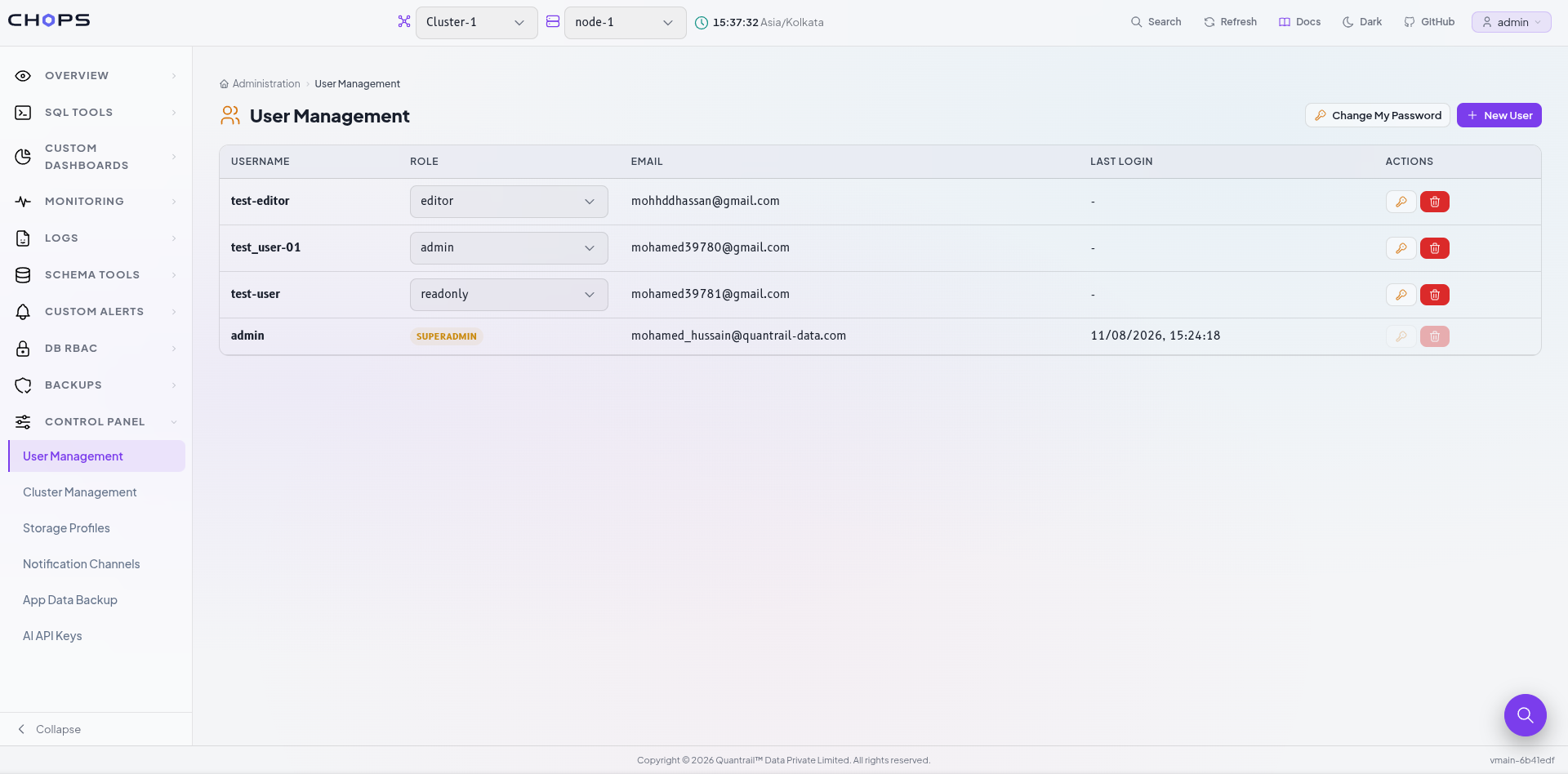Click the DB RBAC lock icon
Screen dimensions: 1568x774
pyautogui.click(x=23, y=349)
